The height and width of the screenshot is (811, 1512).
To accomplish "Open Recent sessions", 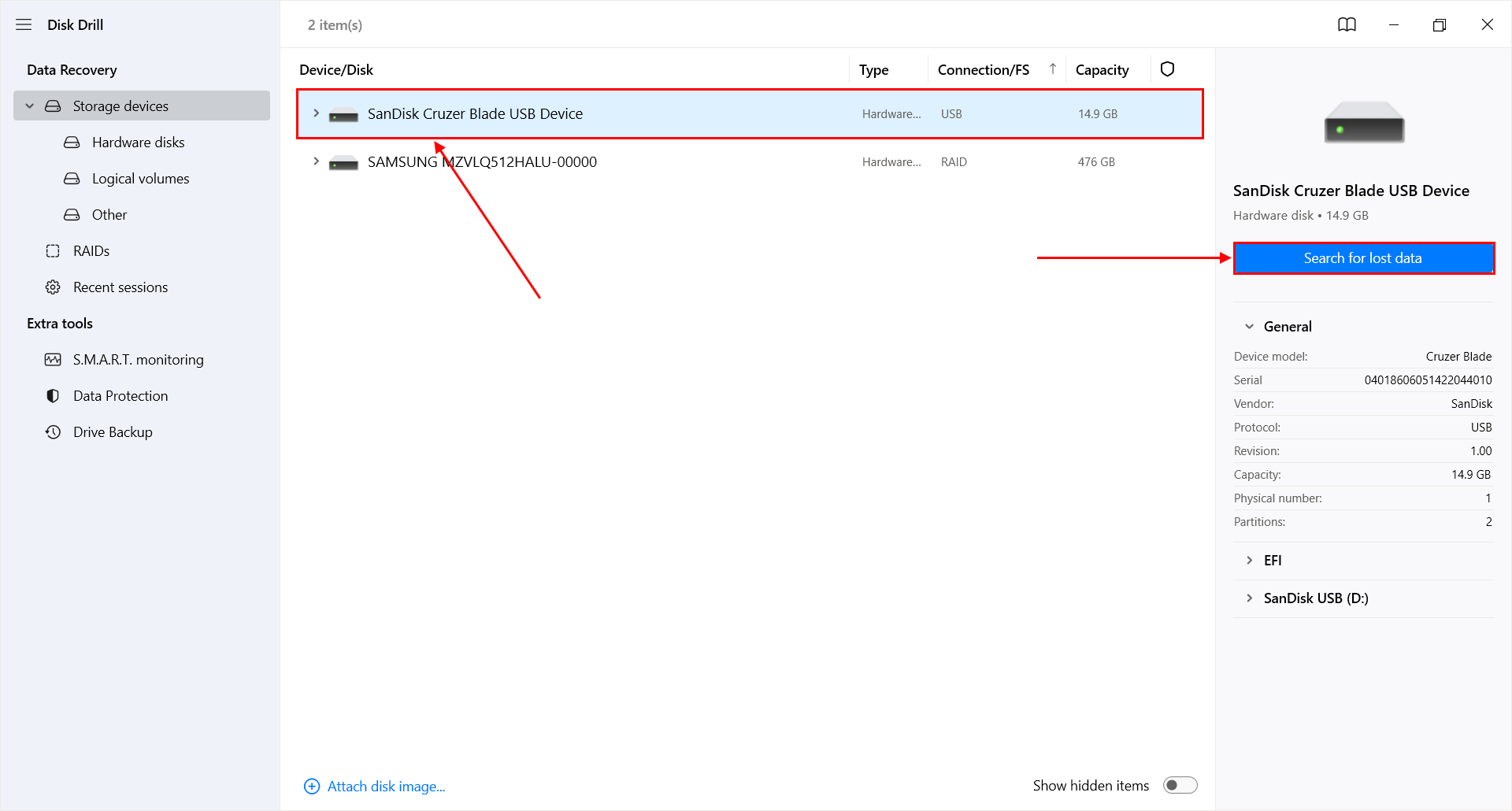I will tap(120, 287).
